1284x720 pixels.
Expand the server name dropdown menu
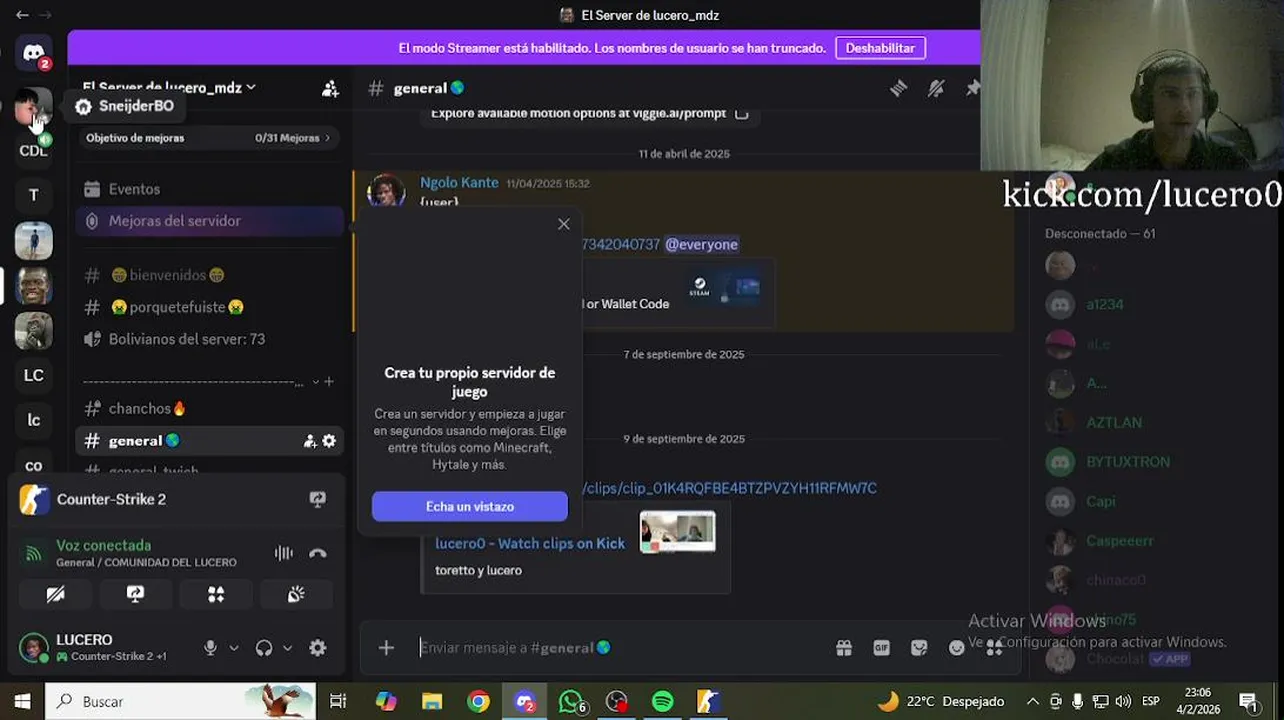click(x=251, y=88)
